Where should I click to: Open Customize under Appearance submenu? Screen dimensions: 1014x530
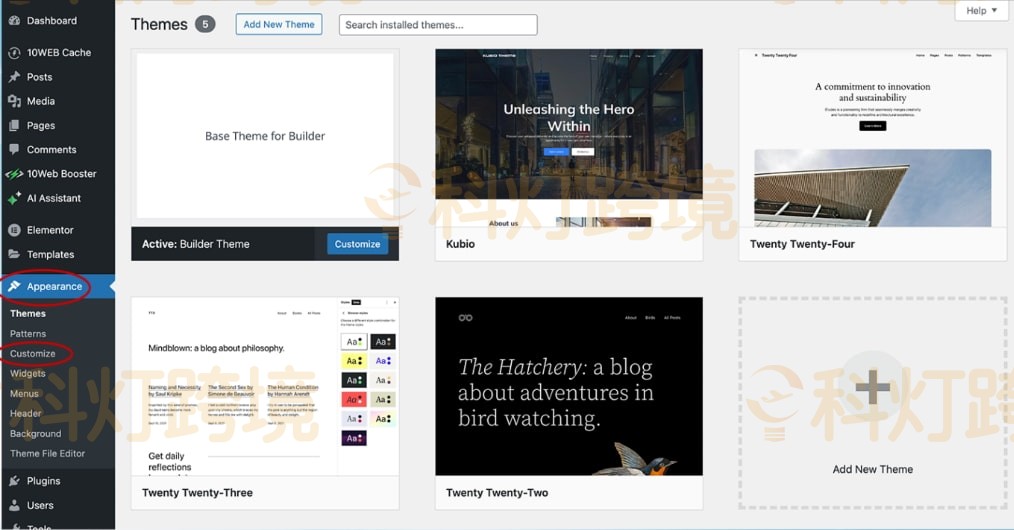click(x=33, y=354)
